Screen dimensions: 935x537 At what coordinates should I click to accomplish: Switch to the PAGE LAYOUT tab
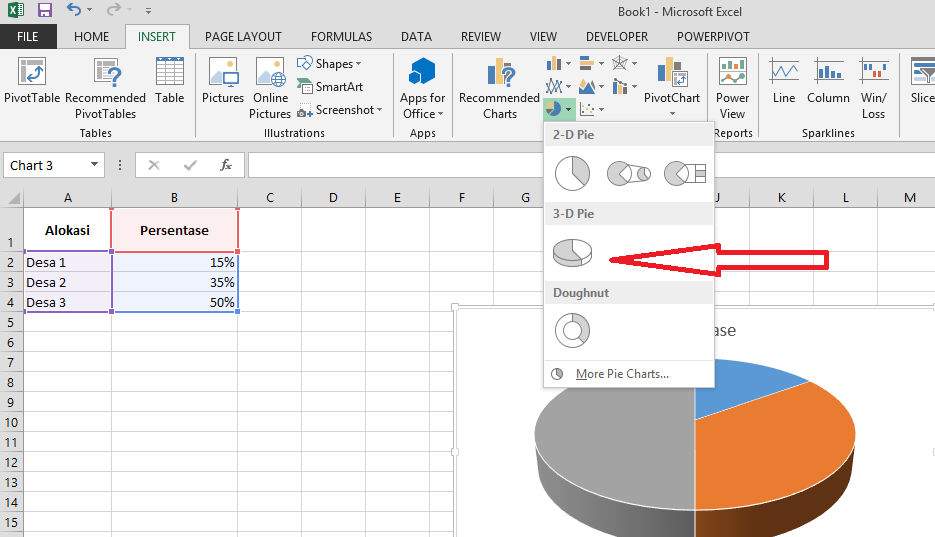click(243, 37)
